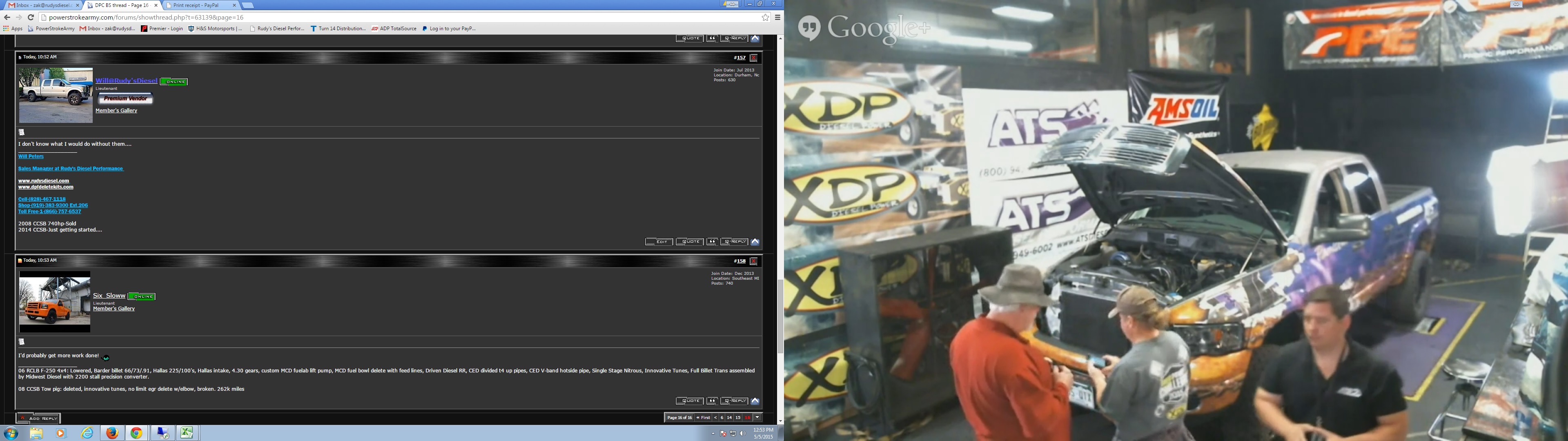Image resolution: width=1568 pixels, height=441 pixels.
Task: Click the Google+ Hangouts quote logo icon
Action: (x=809, y=27)
